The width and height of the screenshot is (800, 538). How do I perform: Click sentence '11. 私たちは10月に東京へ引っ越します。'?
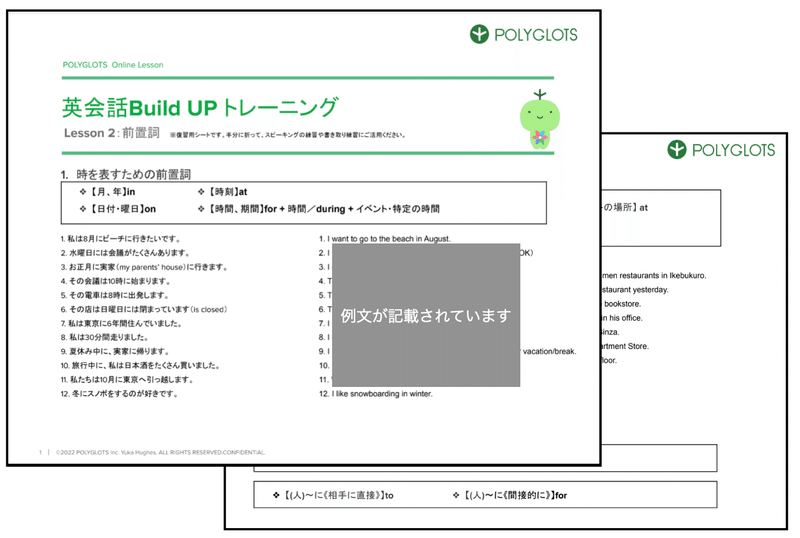point(127,379)
